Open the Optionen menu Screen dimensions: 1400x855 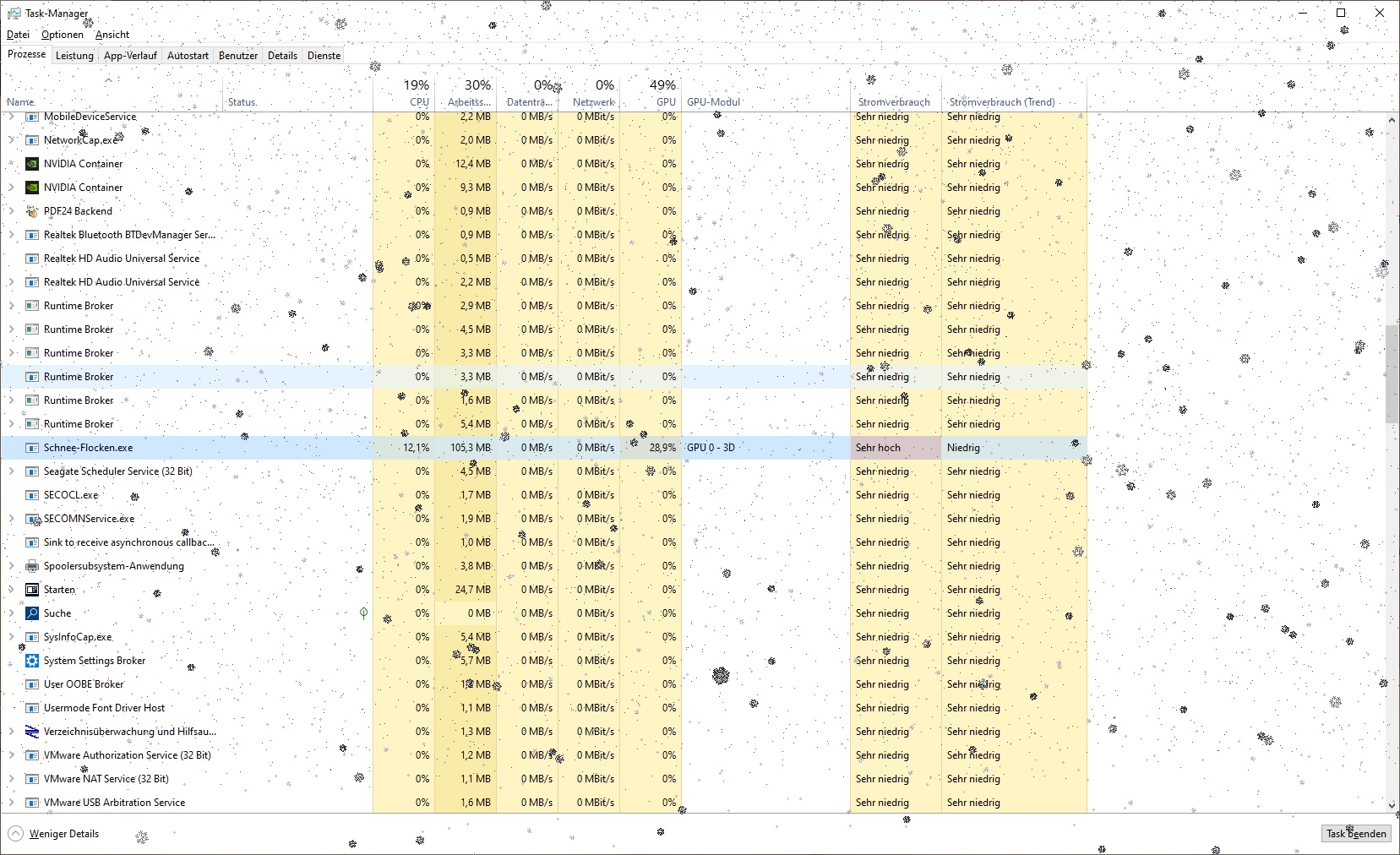(x=63, y=35)
